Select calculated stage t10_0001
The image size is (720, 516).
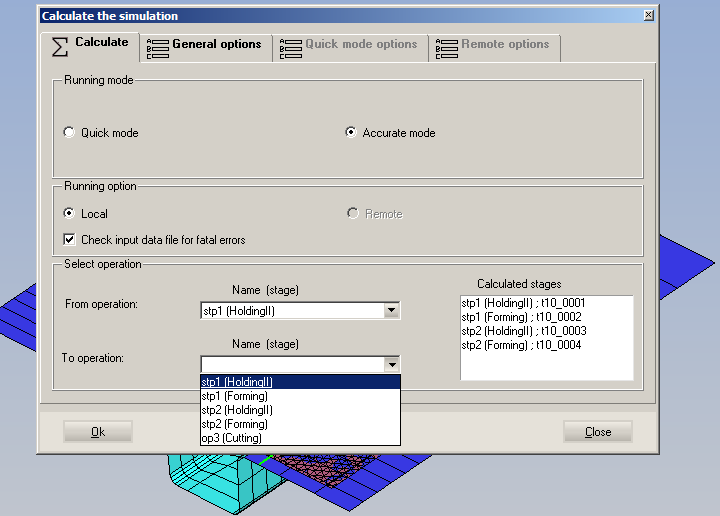coord(523,303)
